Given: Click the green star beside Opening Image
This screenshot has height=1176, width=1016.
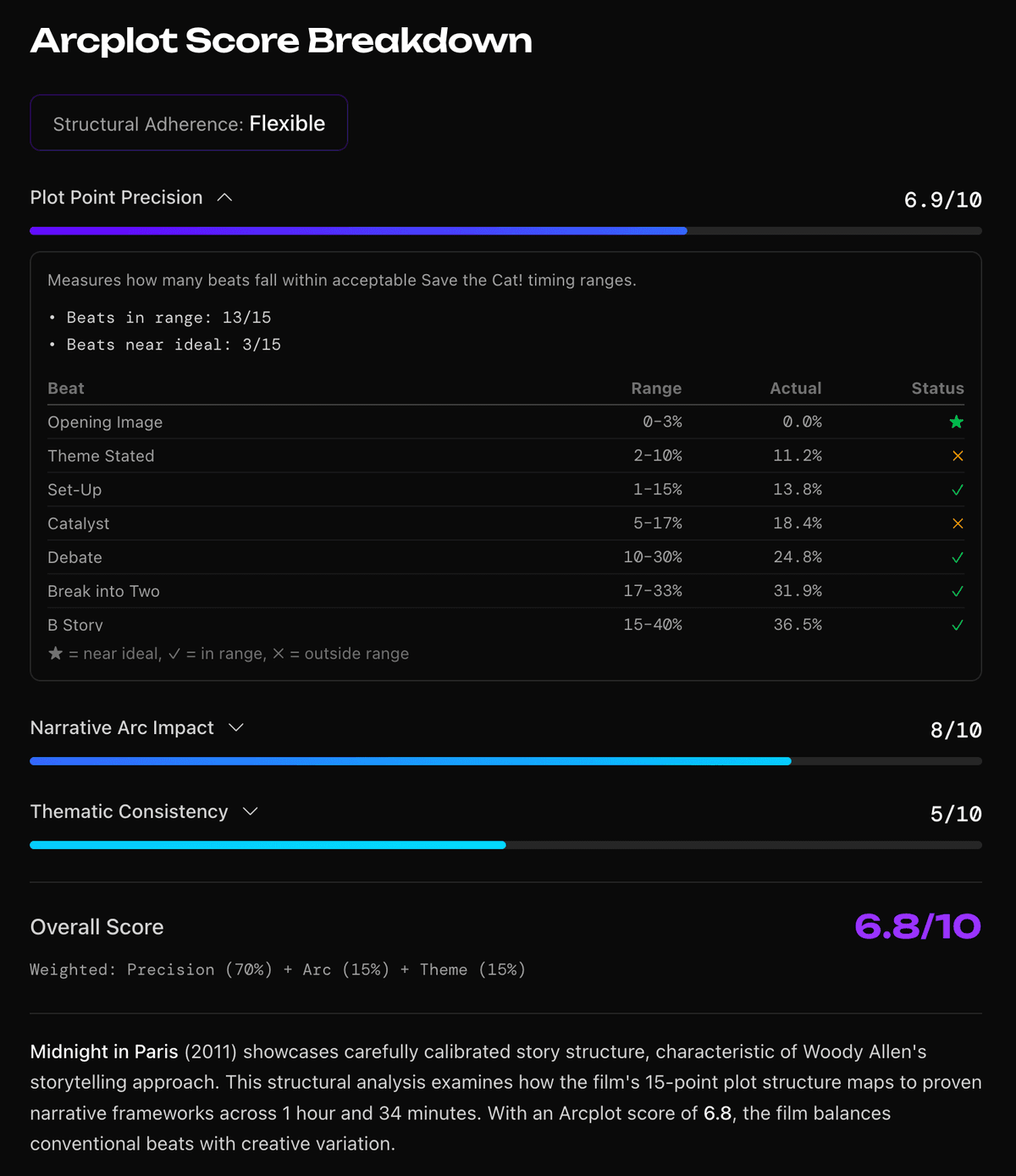Looking at the screenshot, I should point(956,422).
